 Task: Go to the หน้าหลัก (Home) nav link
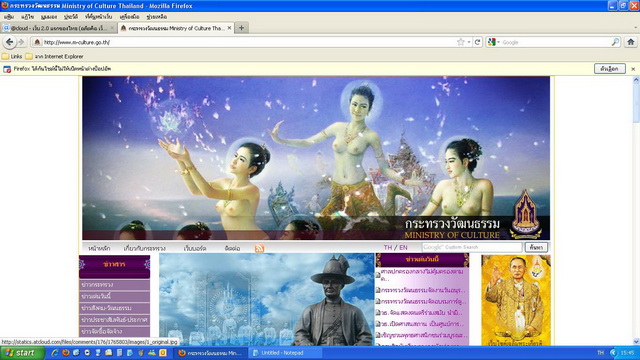pyautogui.click(x=99, y=248)
